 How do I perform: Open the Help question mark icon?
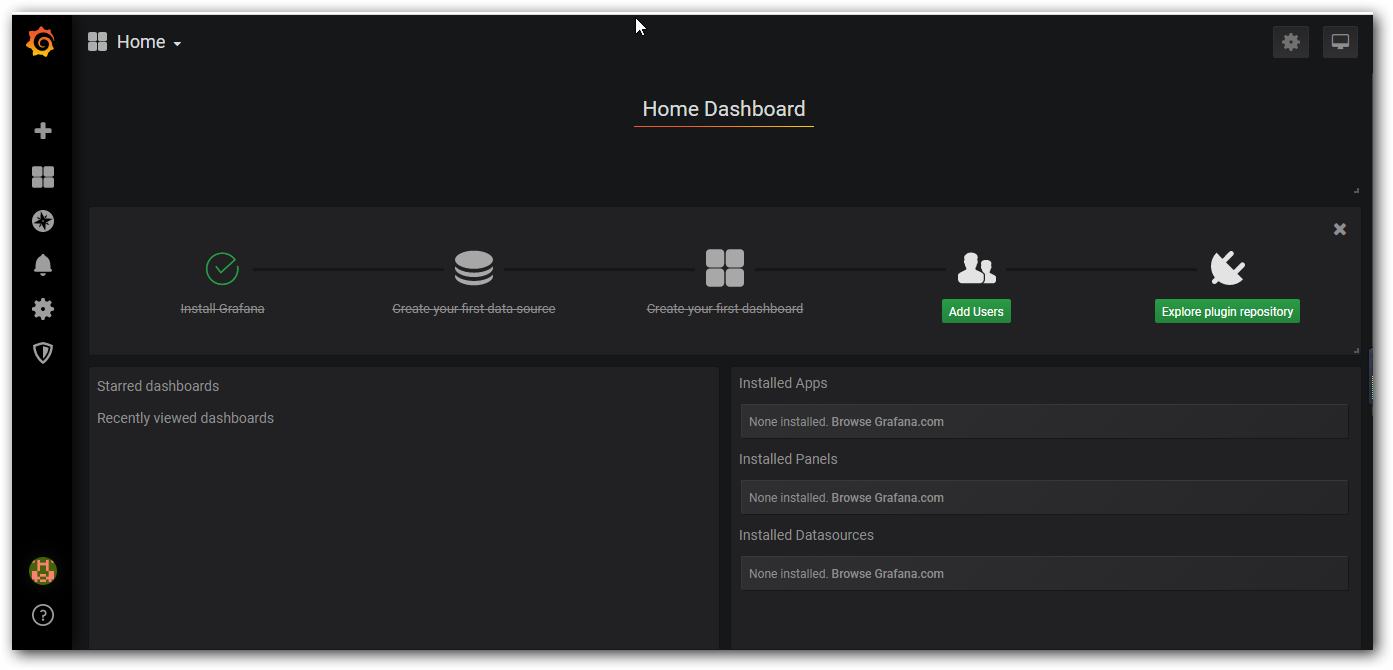(x=43, y=615)
